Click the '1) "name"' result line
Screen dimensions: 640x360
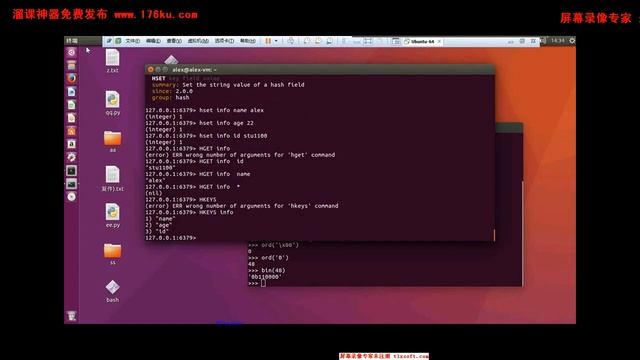pos(160,219)
